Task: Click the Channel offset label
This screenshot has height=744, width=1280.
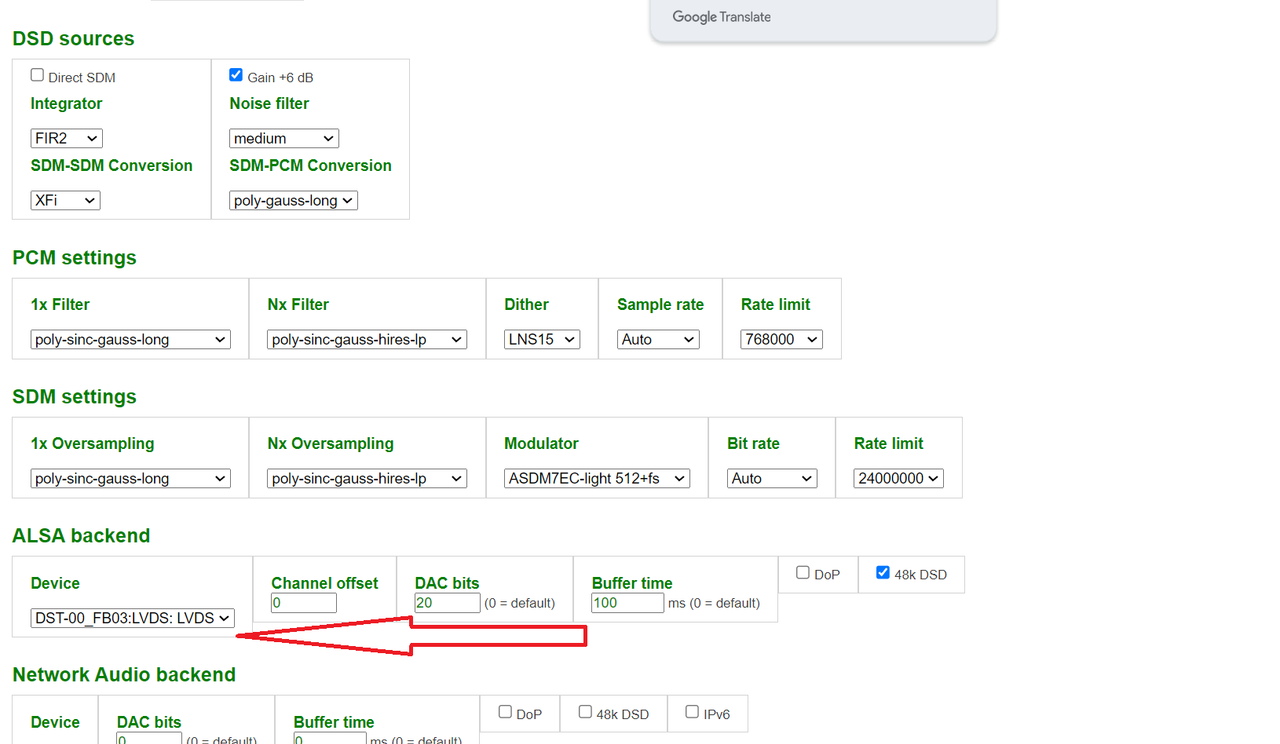Action: coord(325,583)
